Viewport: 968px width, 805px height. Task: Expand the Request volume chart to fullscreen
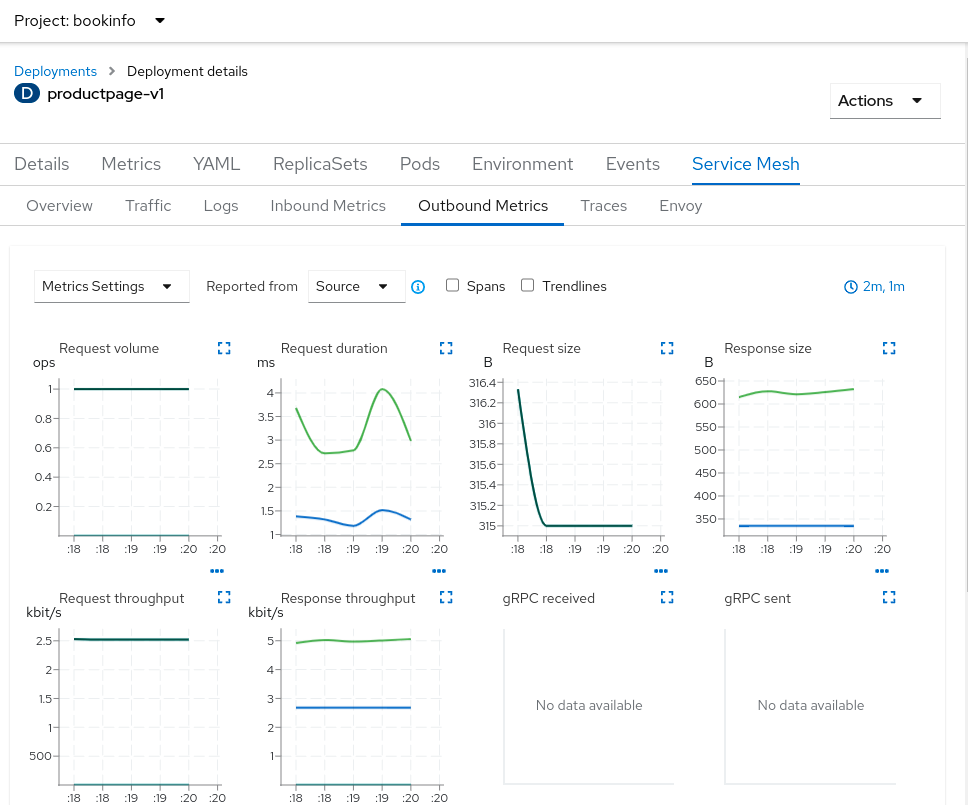click(x=224, y=348)
